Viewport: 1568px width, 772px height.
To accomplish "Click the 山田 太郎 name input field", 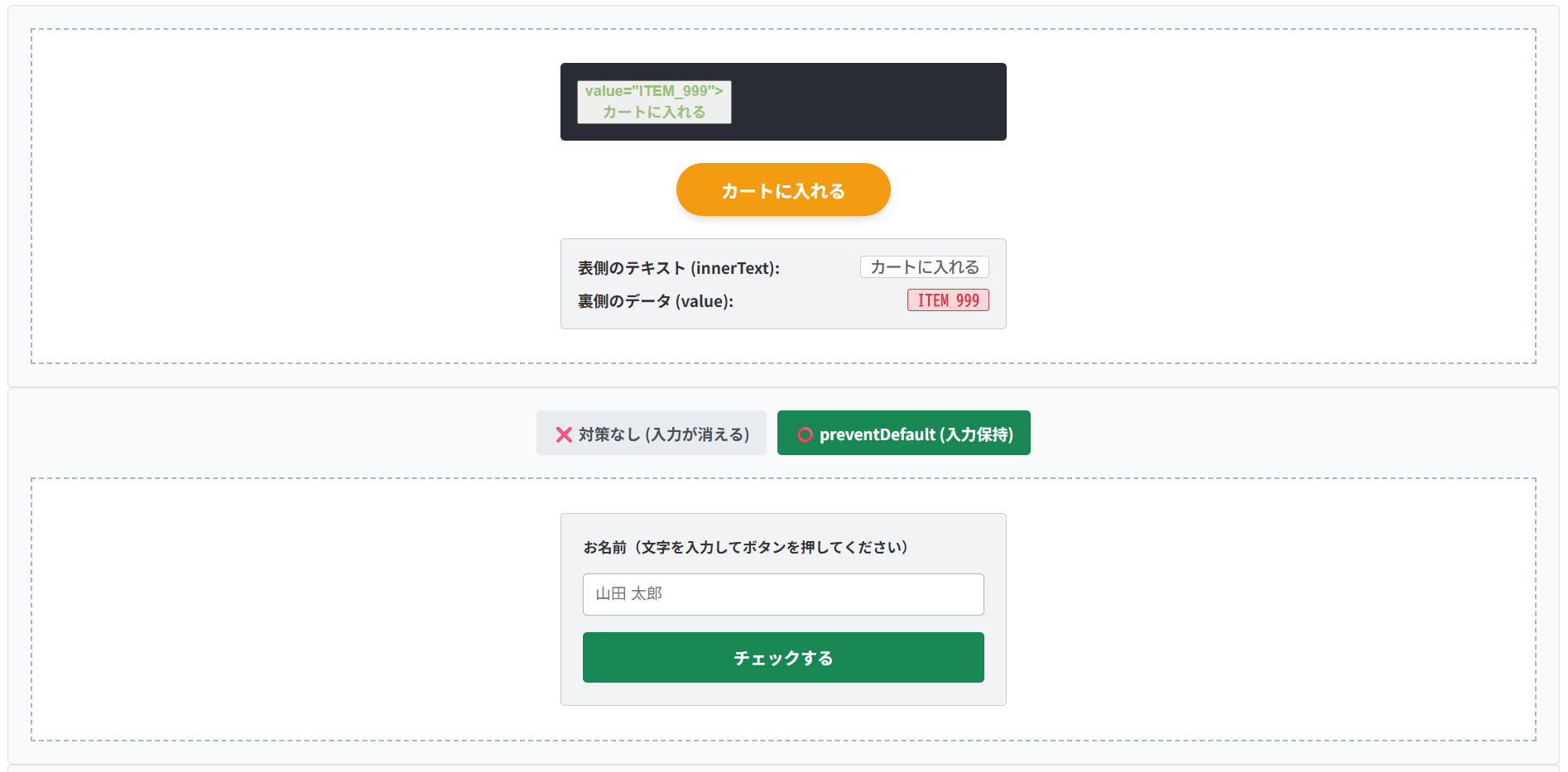I will (x=783, y=594).
